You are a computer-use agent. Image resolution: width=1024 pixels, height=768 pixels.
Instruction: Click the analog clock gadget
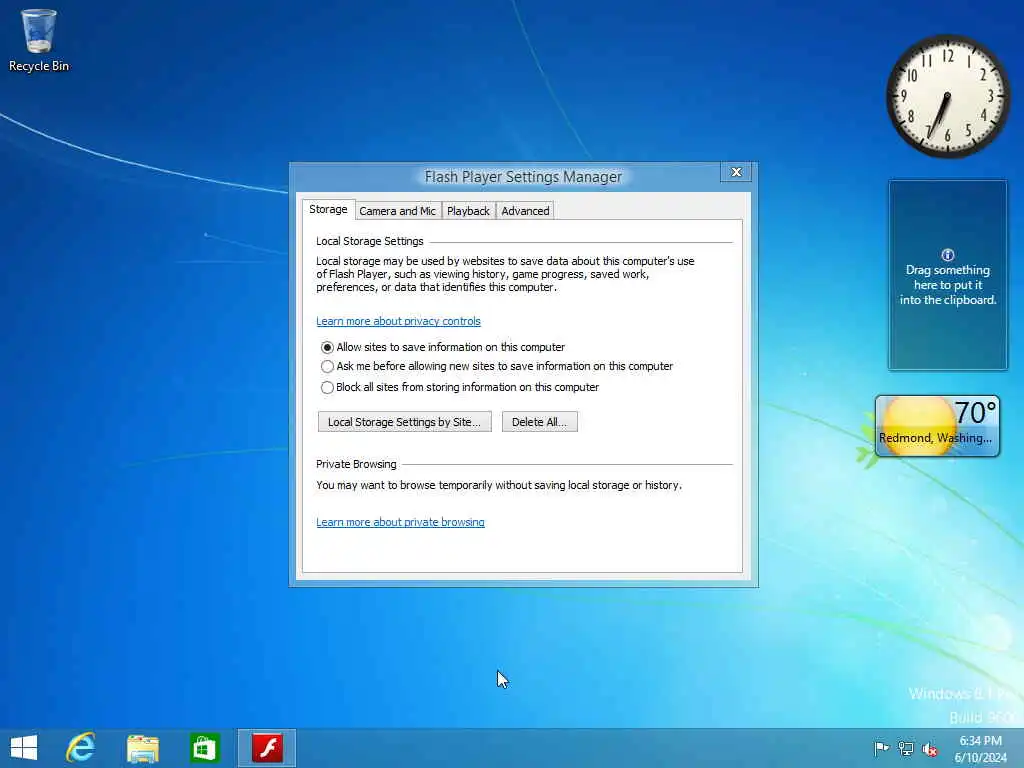click(948, 96)
